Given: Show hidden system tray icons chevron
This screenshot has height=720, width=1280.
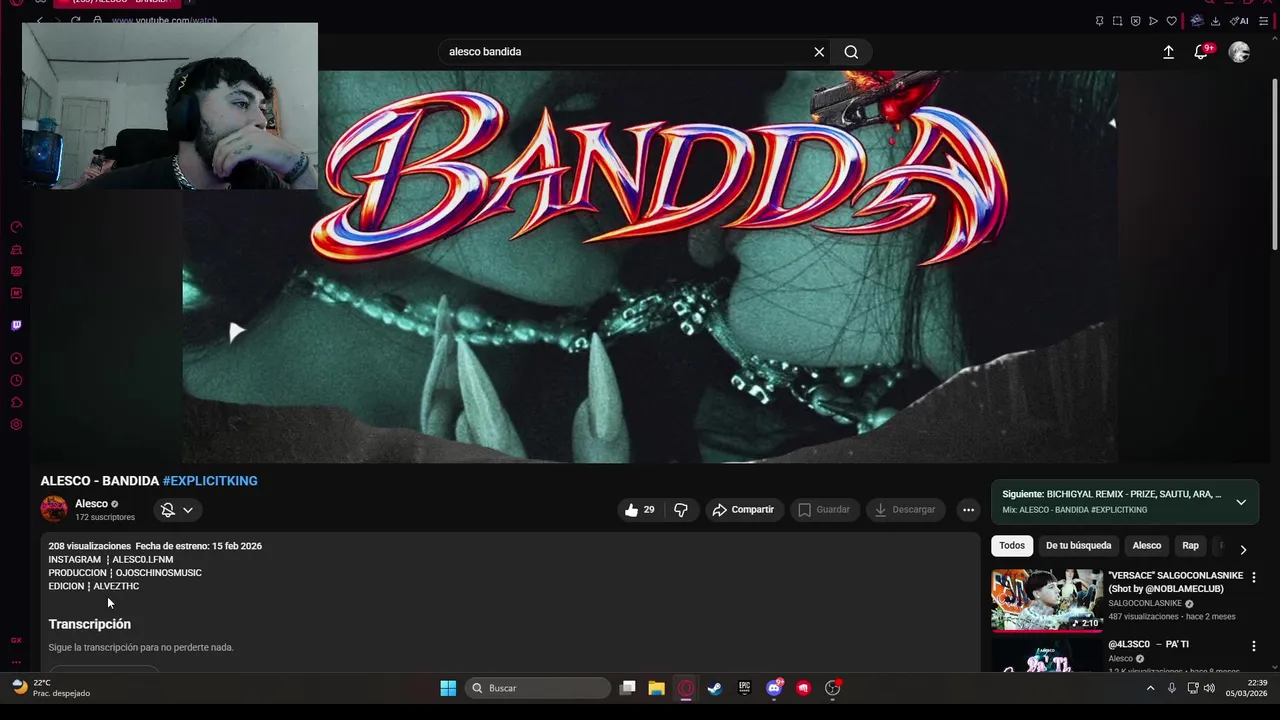Looking at the screenshot, I should click(1150, 688).
